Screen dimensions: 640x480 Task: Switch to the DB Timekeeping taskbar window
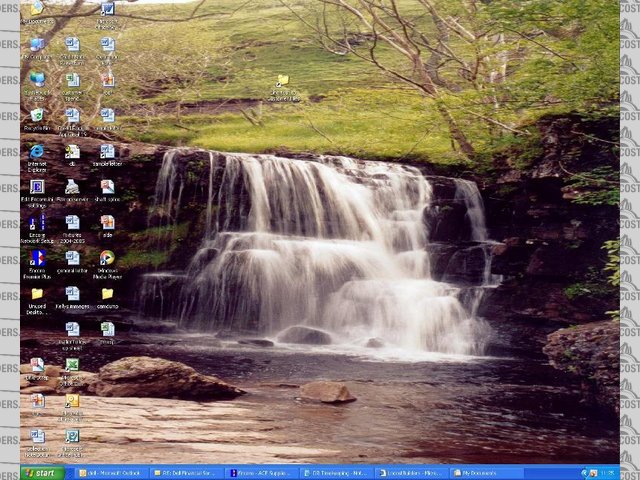pyautogui.click(x=336, y=473)
